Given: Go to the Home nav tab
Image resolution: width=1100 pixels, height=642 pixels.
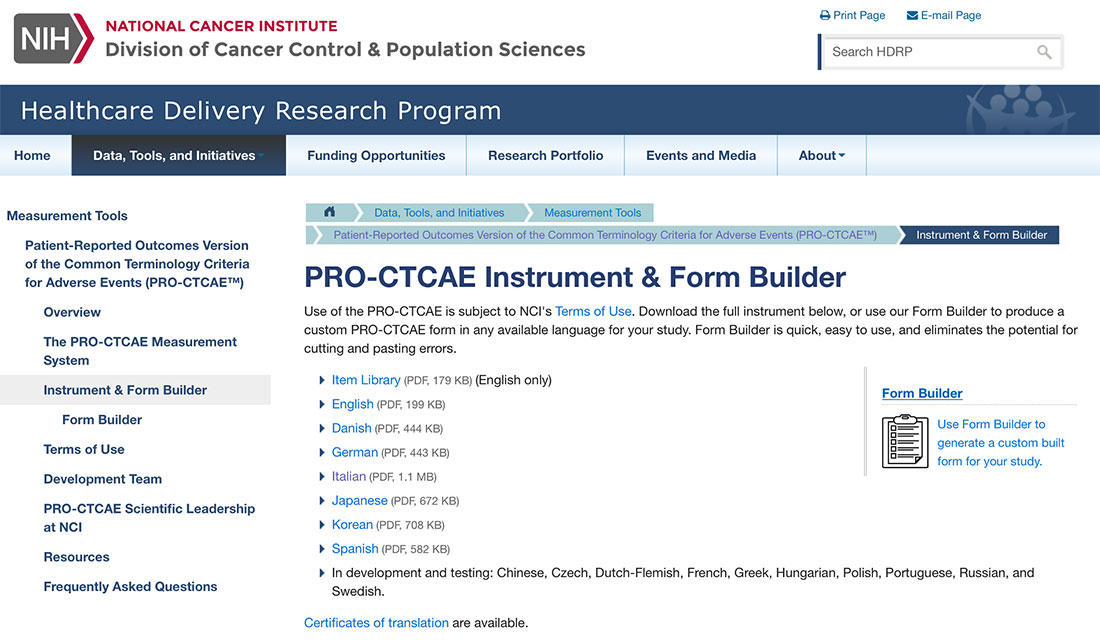Looking at the screenshot, I should pos(32,155).
